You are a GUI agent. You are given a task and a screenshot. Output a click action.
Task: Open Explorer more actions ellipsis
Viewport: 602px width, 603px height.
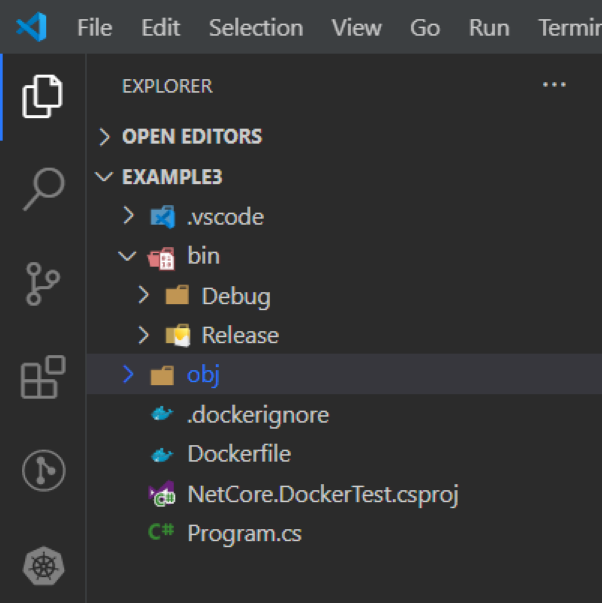(554, 85)
